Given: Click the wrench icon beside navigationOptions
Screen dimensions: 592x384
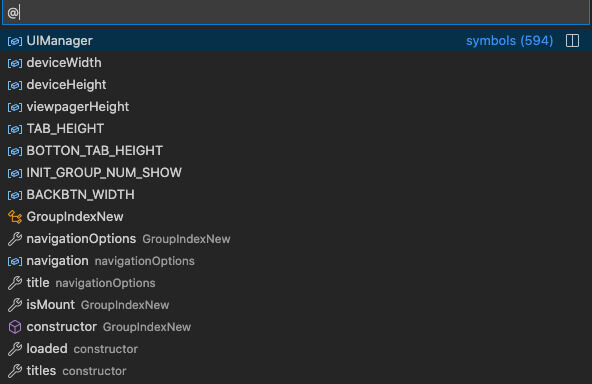Looking at the screenshot, I should click(x=15, y=239).
